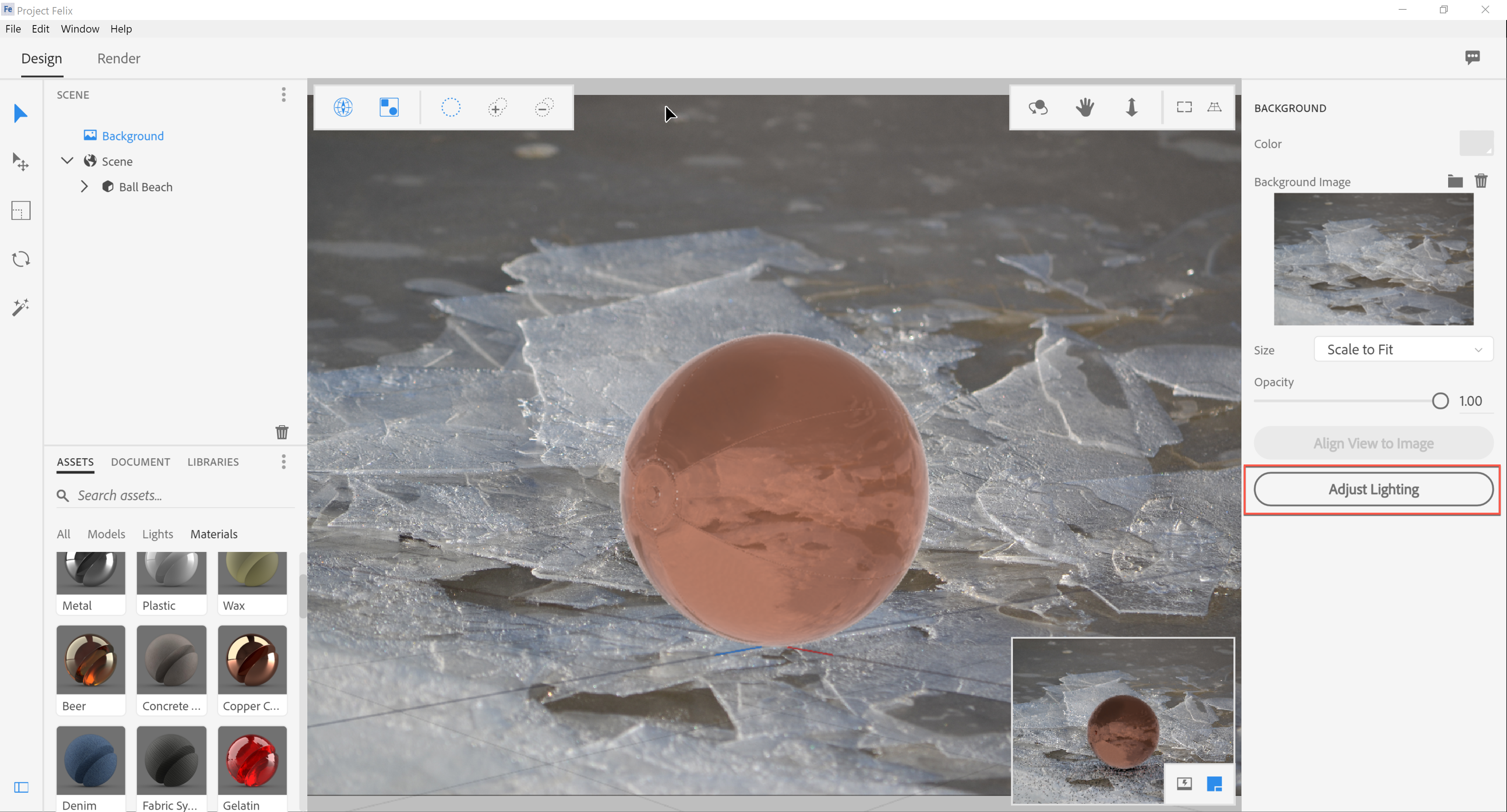The image size is (1507, 812).
Task: Open the Window menu
Action: [x=80, y=29]
